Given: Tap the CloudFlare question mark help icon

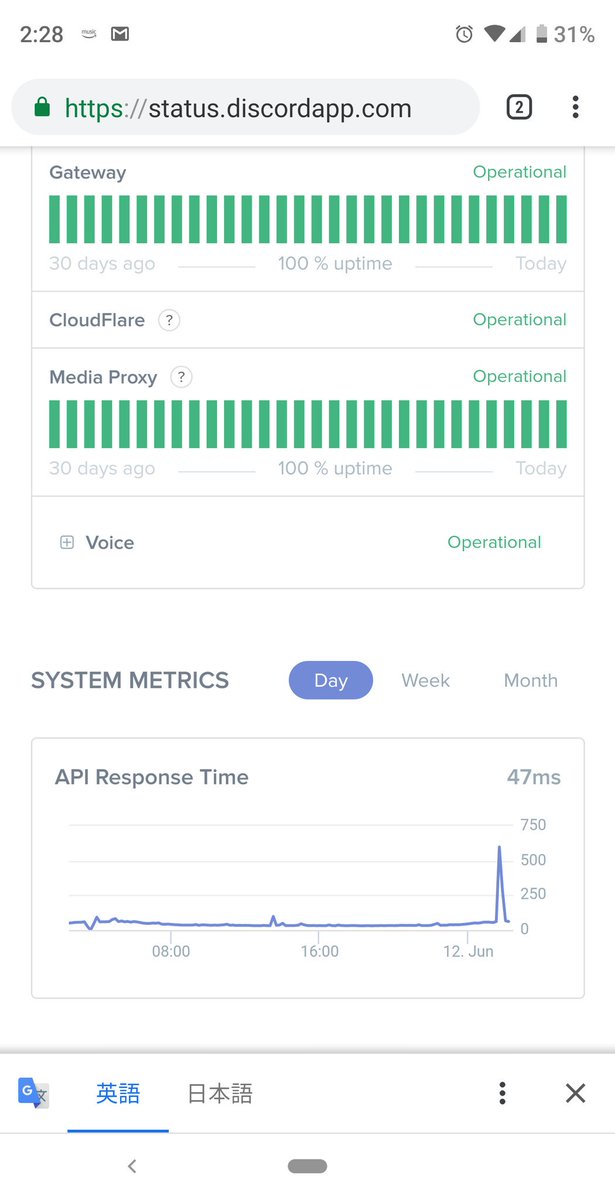Looking at the screenshot, I should click(170, 320).
